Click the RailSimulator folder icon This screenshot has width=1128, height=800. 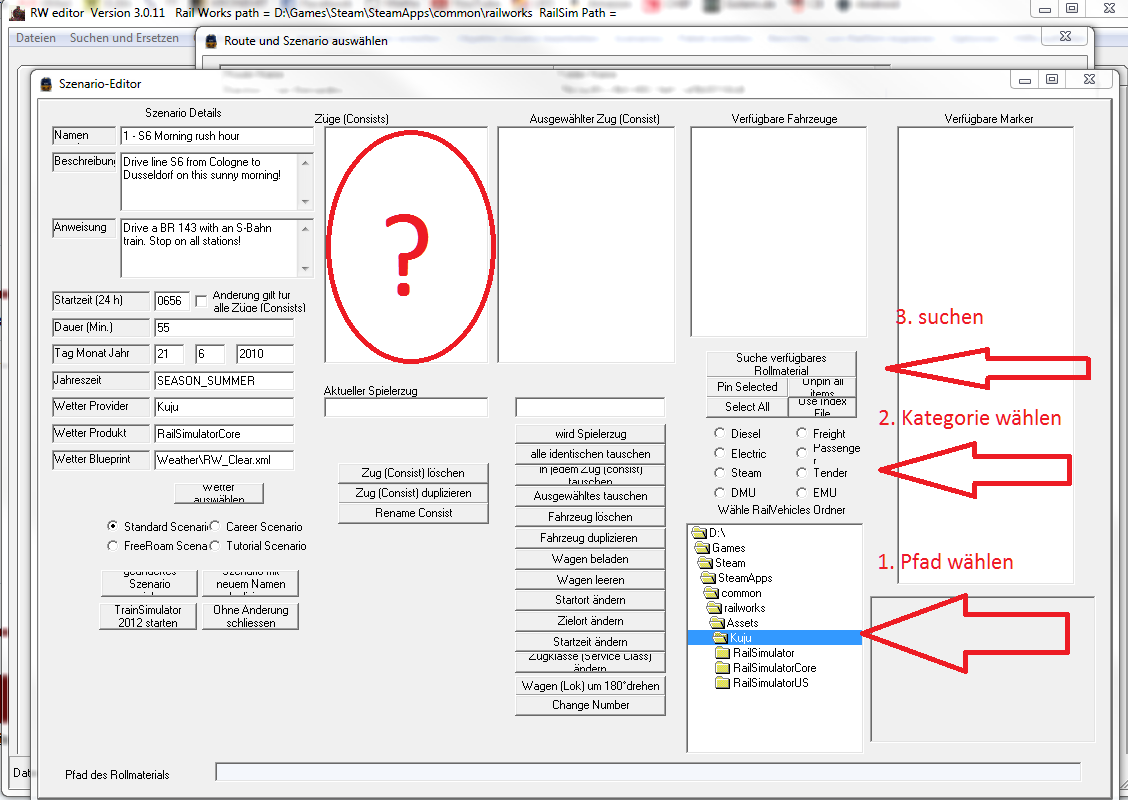(722, 653)
